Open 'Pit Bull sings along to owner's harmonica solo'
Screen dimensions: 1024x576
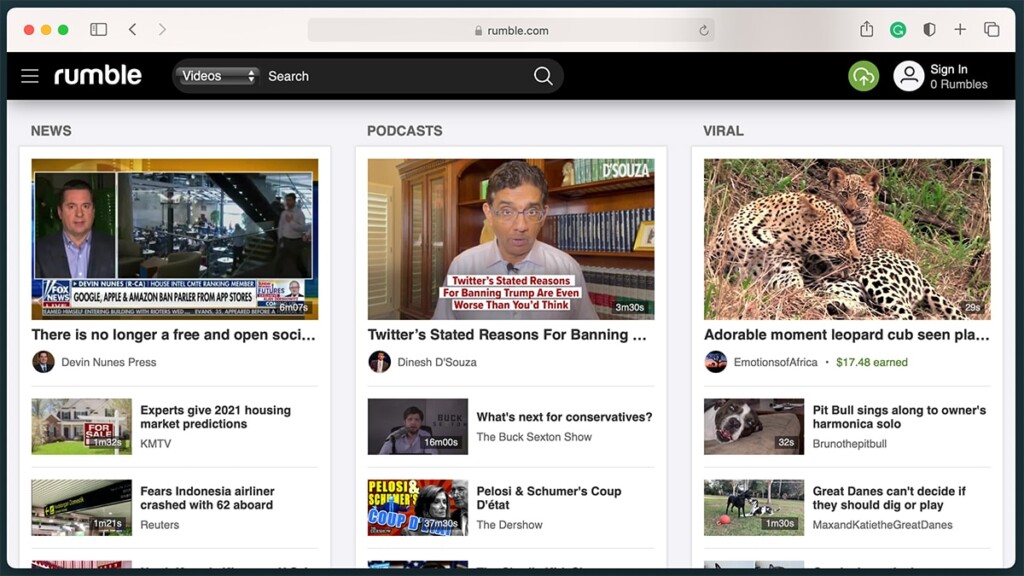899,417
